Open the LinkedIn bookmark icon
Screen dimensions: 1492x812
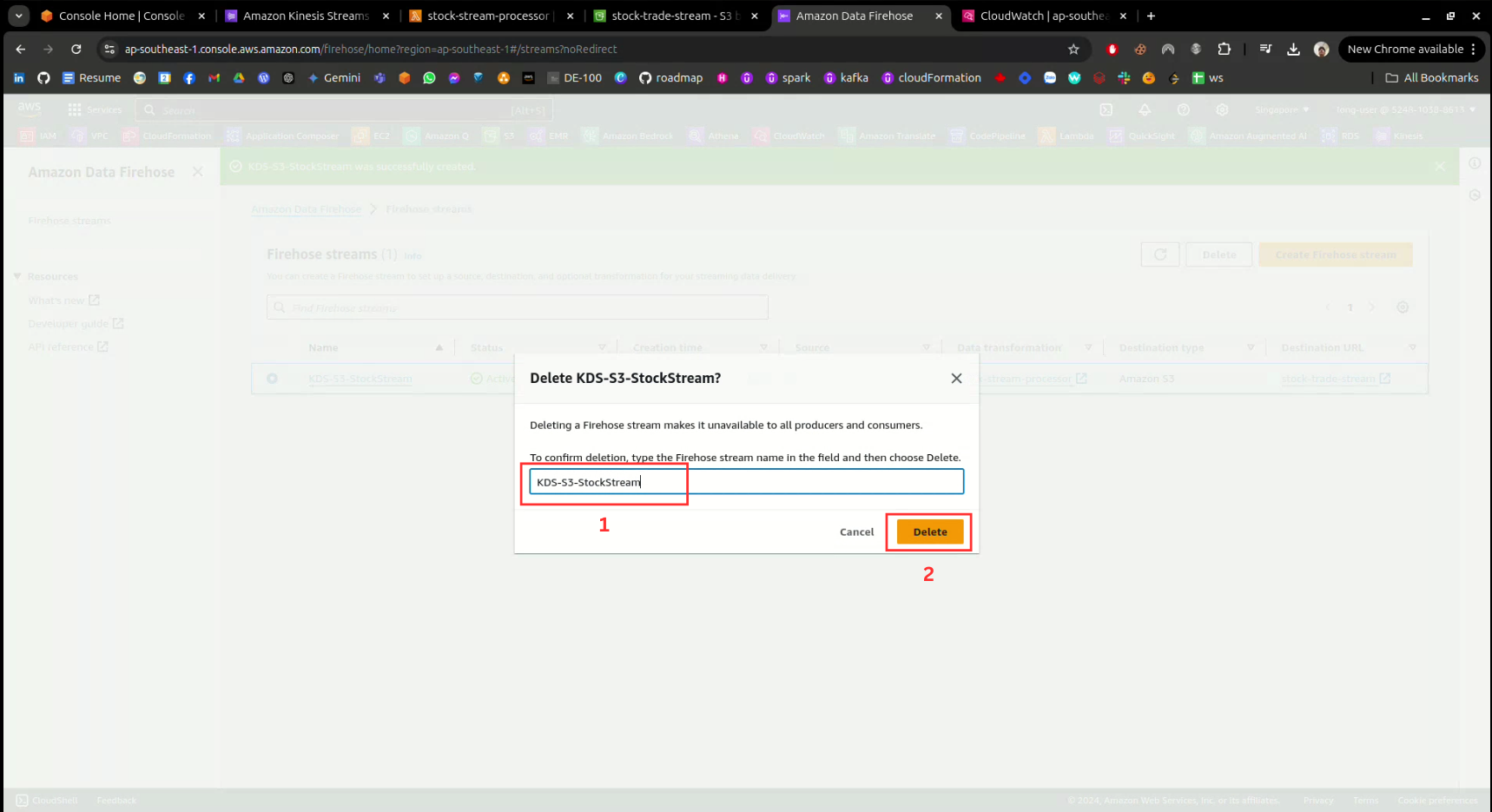click(19, 78)
